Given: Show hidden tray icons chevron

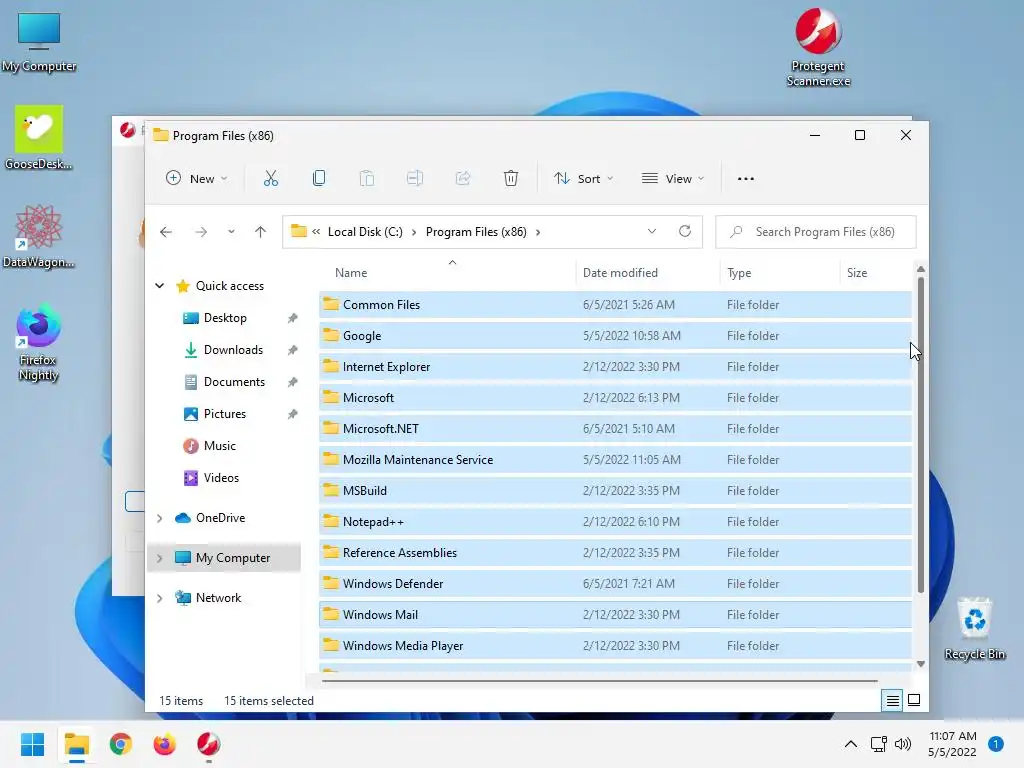Looking at the screenshot, I should tap(851, 744).
